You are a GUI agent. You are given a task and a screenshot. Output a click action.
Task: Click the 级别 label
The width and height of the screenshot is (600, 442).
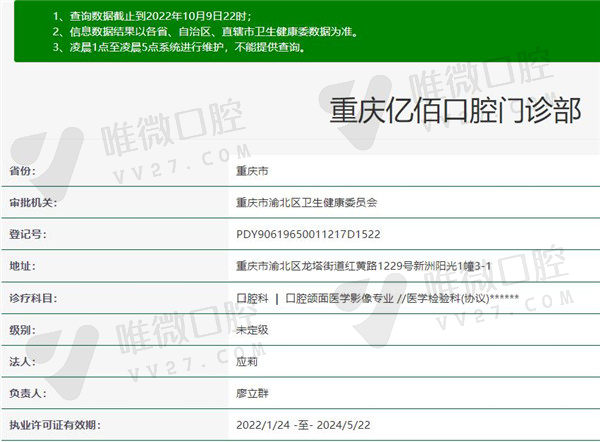pyautogui.click(x=22, y=329)
